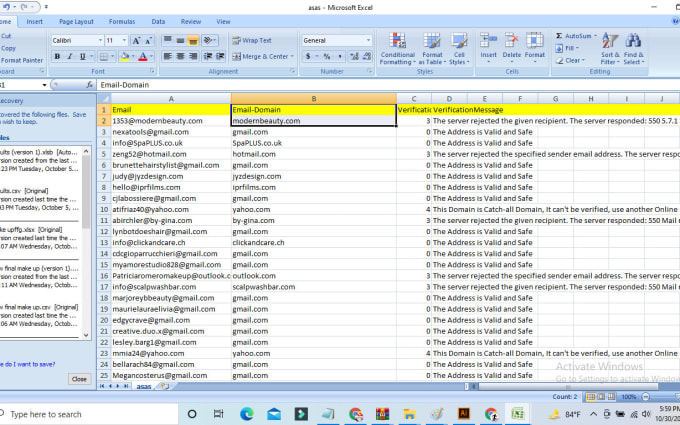The image size is (680, 425).
Task: Select the asas sheet tab
Action: 144,386
